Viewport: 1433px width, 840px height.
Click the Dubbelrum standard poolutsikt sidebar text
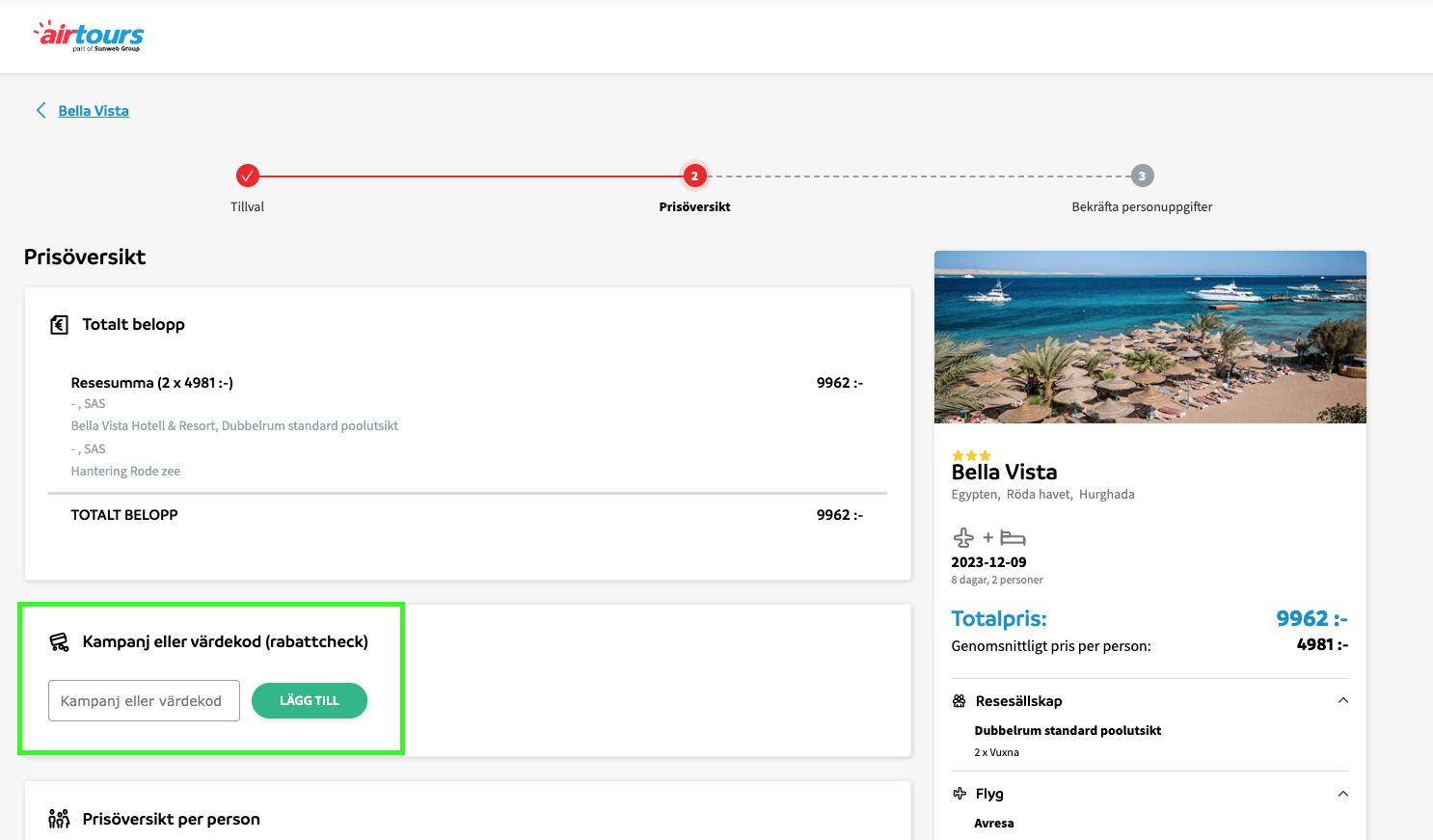pos(1068,731)
